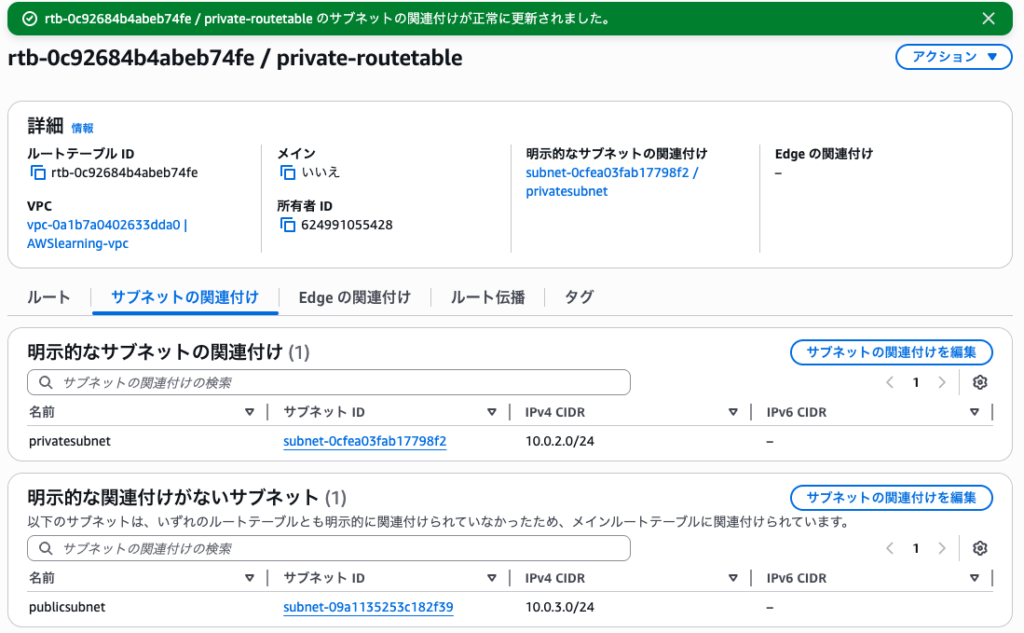
Task: Open settings gear in explicit subnet associations
Action: 979,382
